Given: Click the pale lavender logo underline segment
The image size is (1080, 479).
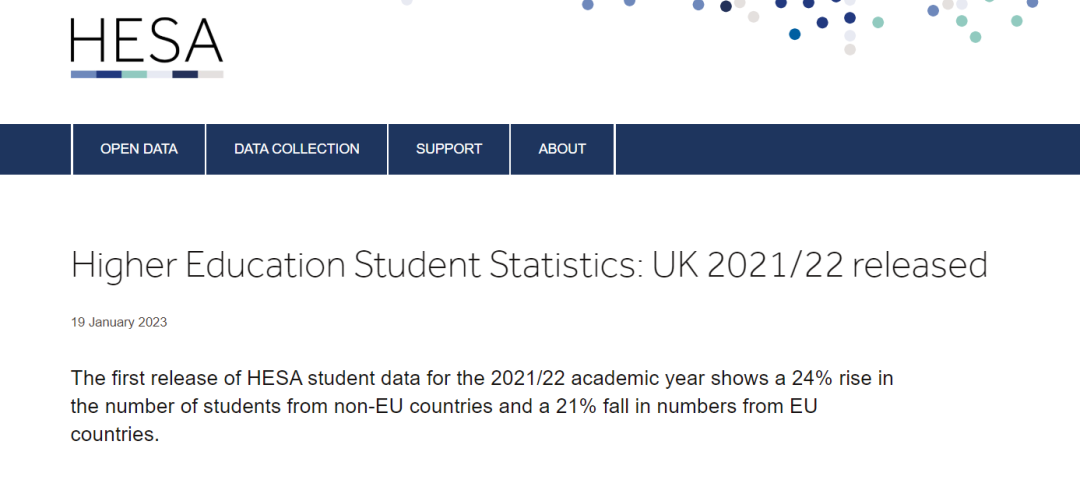Looking at the screenshot, I should (x=160, y=74).
